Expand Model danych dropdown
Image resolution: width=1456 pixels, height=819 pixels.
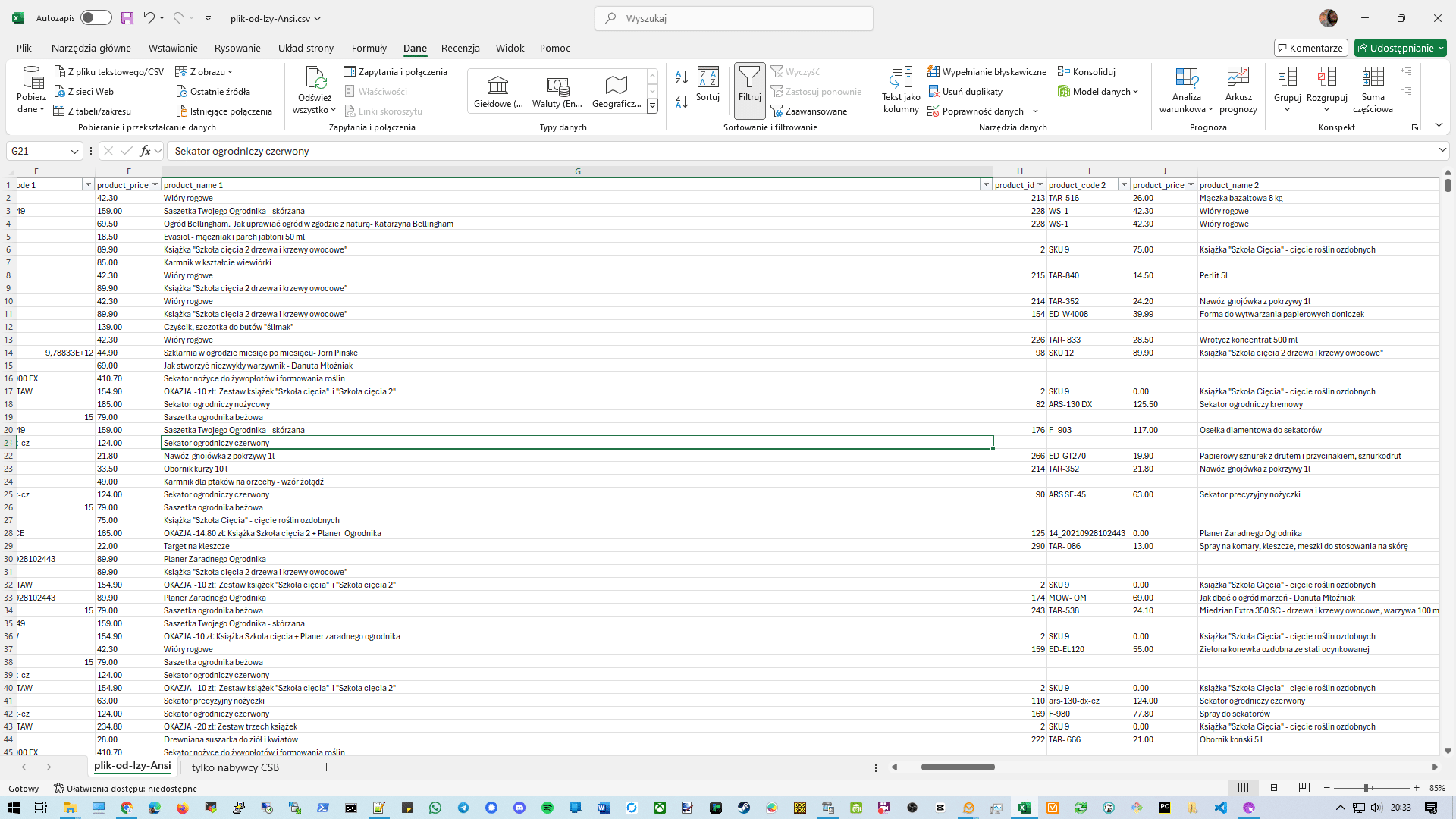click(1135, 92)
